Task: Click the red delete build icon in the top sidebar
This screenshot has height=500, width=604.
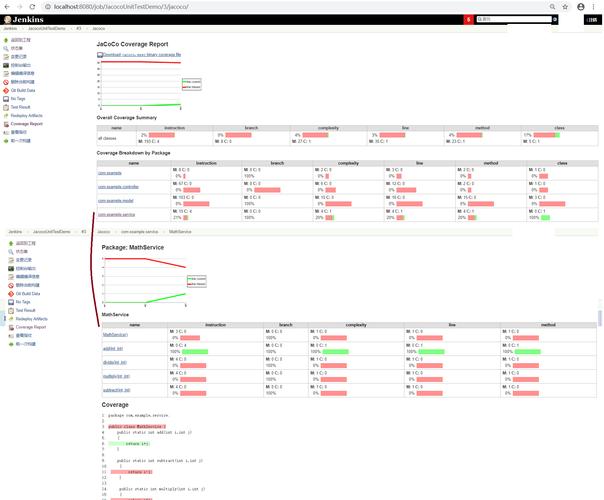Action: (6, 82)
